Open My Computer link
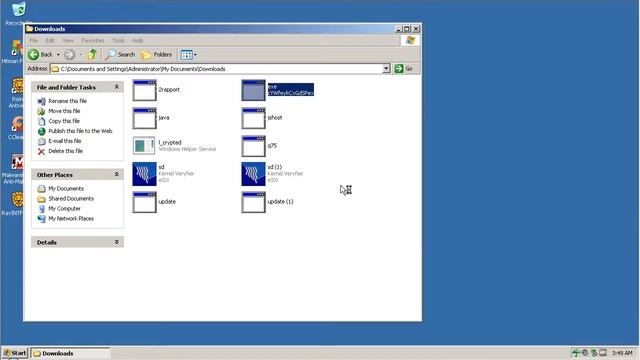 64,208
